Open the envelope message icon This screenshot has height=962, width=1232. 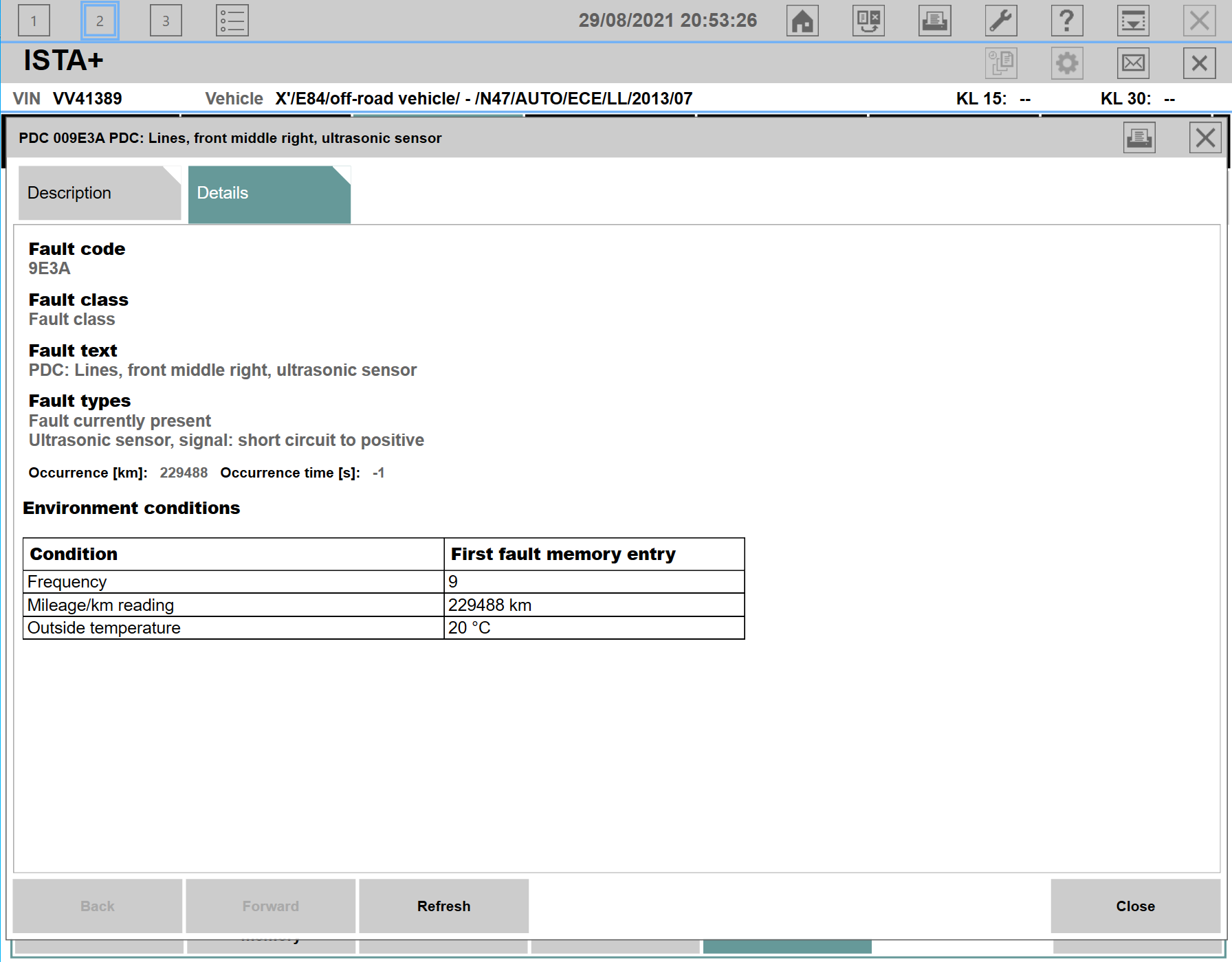click(x=1133, y=63)
